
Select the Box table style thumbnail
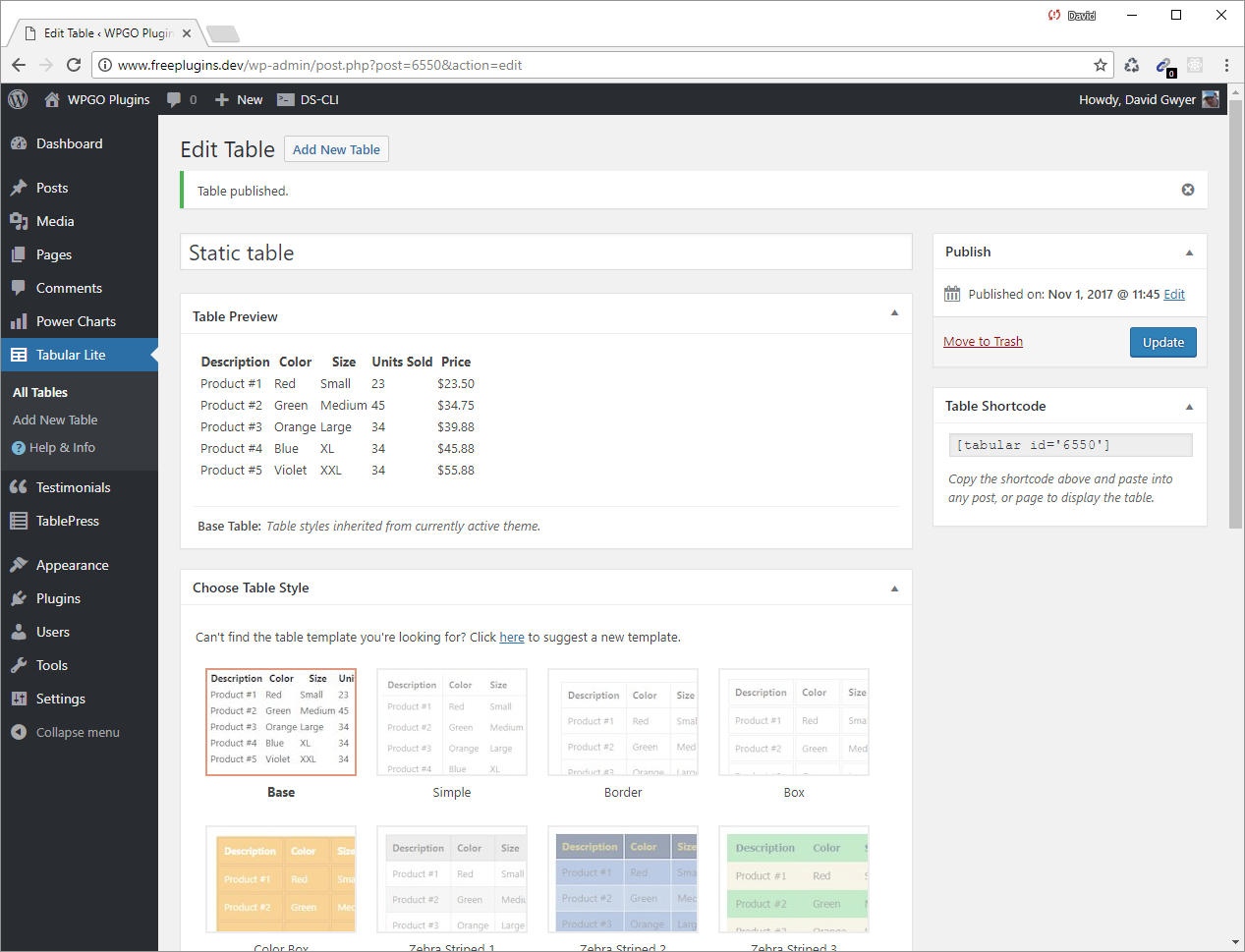(x=794, y=722)
